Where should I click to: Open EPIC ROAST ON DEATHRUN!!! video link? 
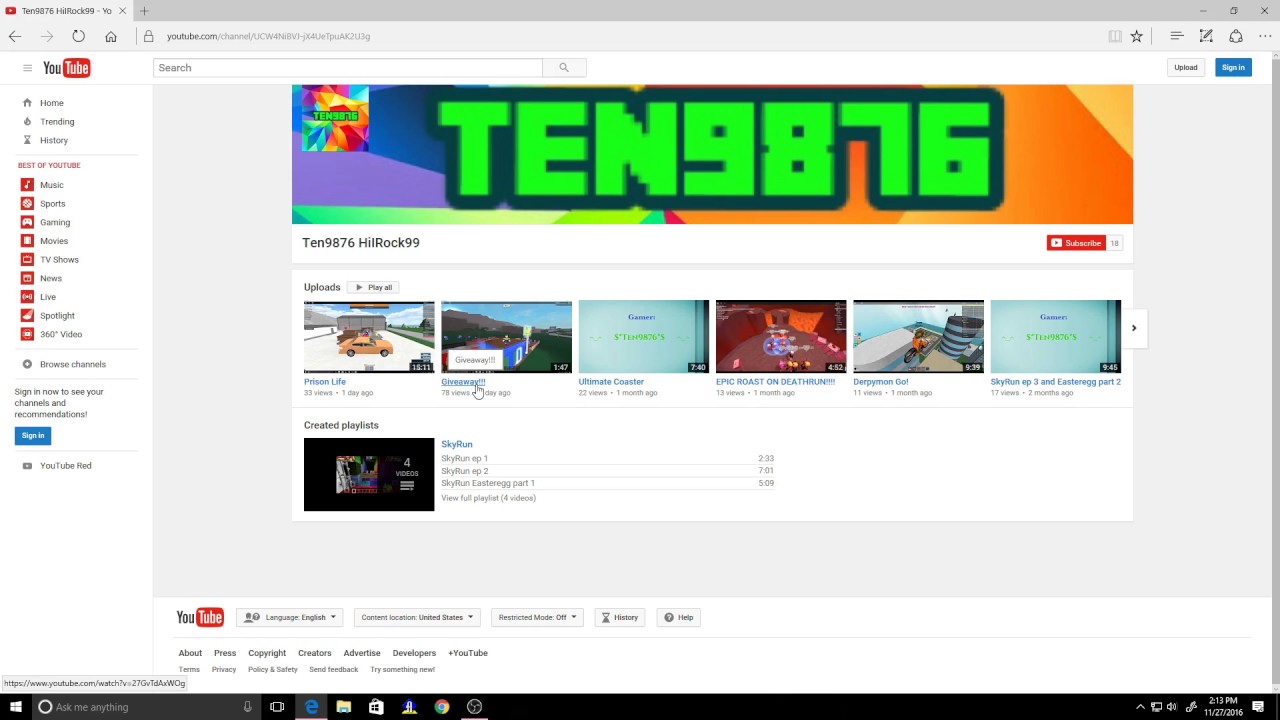pos(775,382)
